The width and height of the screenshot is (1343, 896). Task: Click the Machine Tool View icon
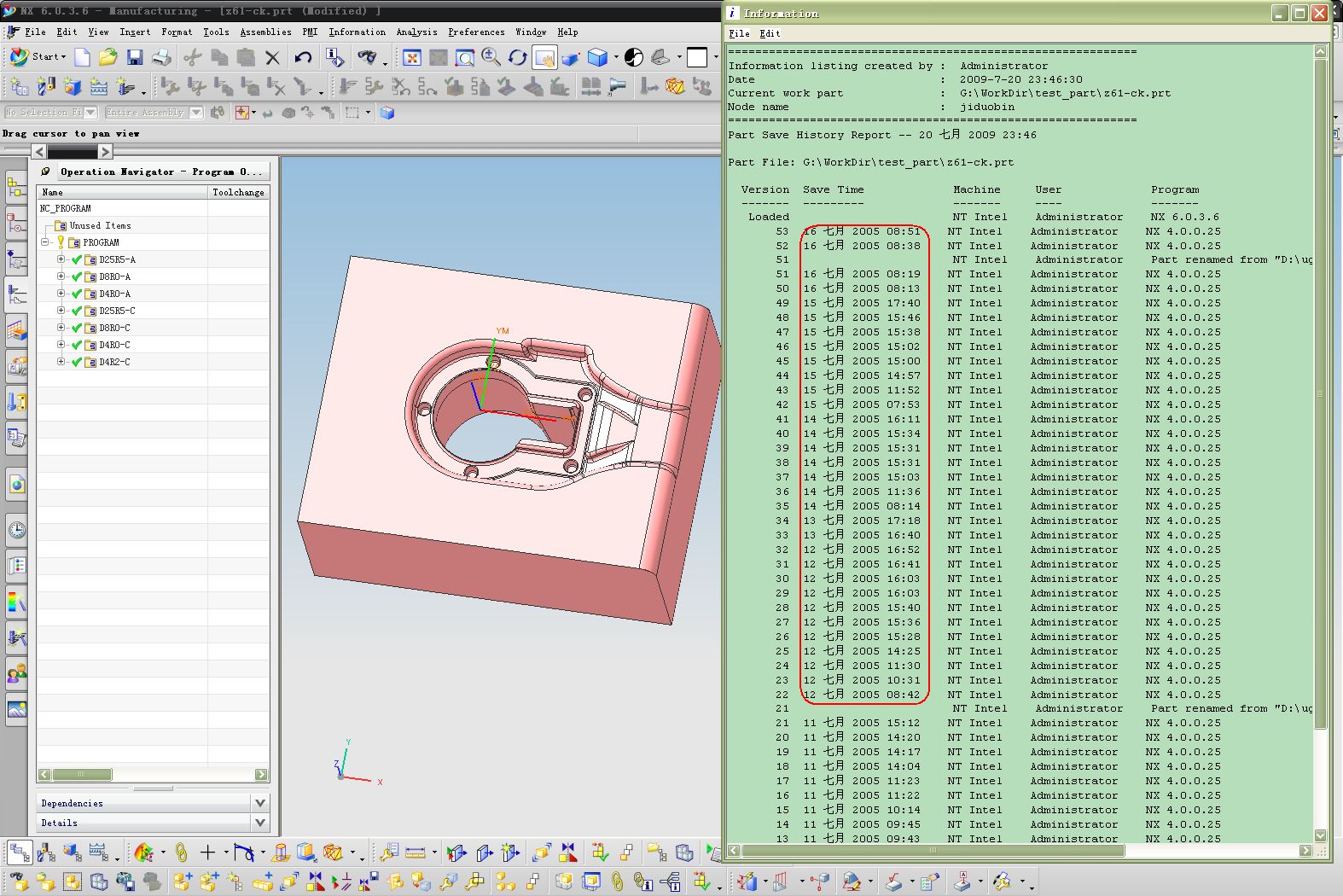click(x=46, y=852)
